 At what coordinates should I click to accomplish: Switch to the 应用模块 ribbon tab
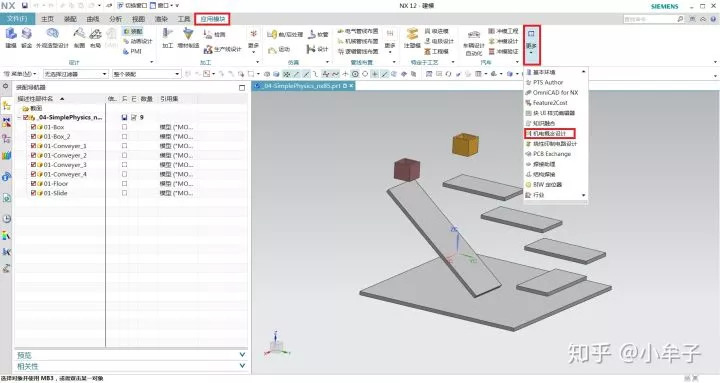coord(213,19)
